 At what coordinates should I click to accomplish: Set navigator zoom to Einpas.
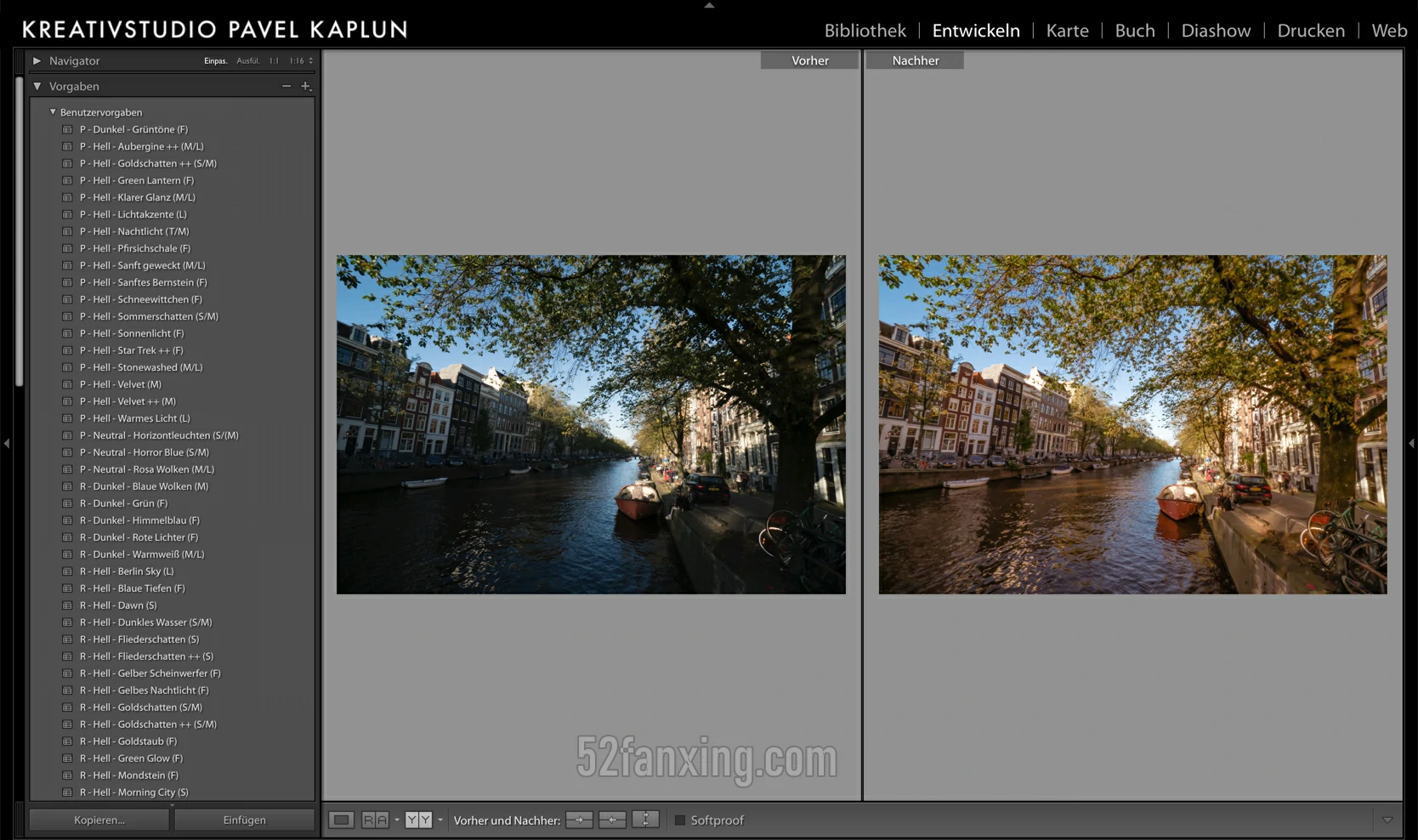216,60
